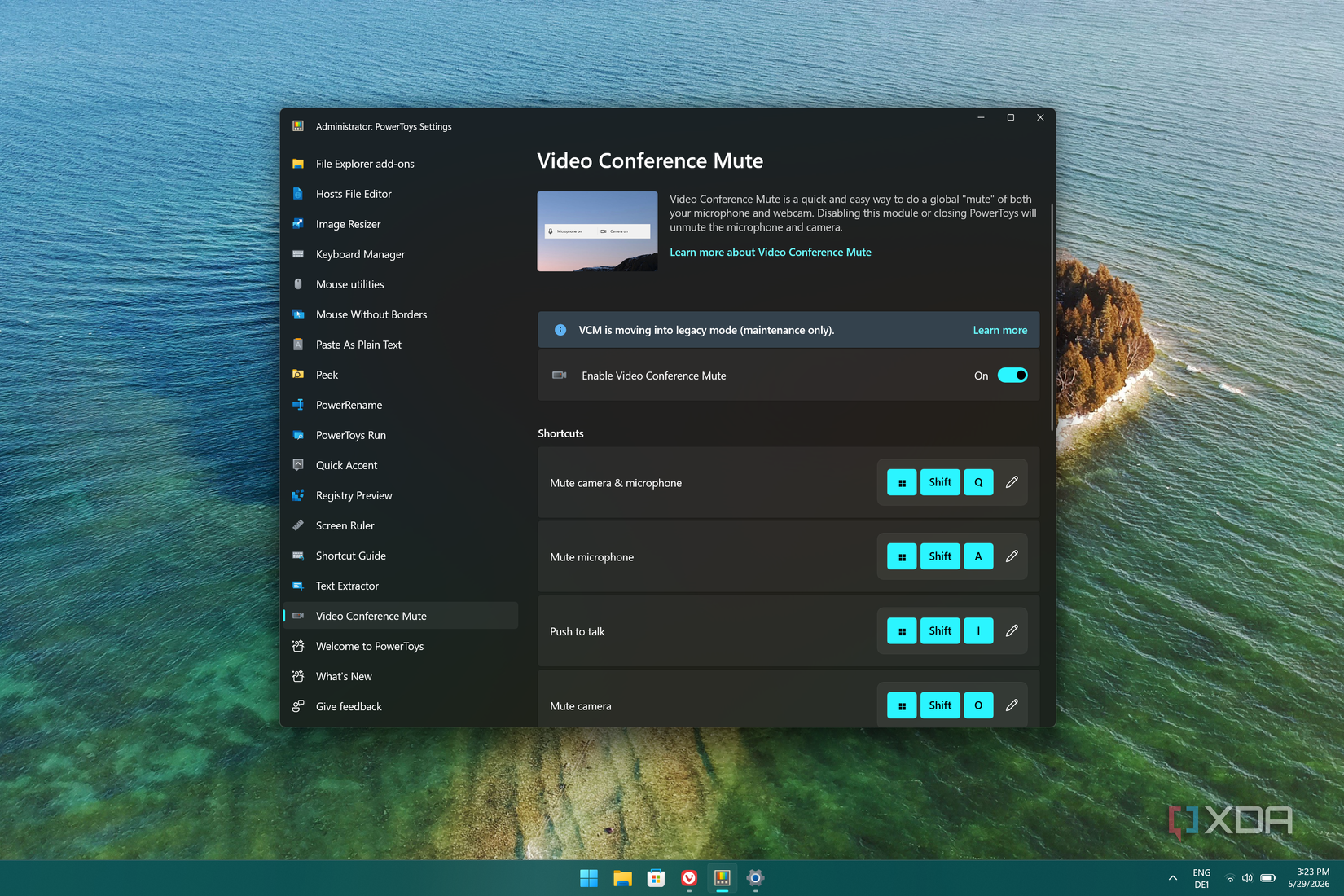Open Learn more about Video Conference Mute link
1344x896 pixels.
770,253
